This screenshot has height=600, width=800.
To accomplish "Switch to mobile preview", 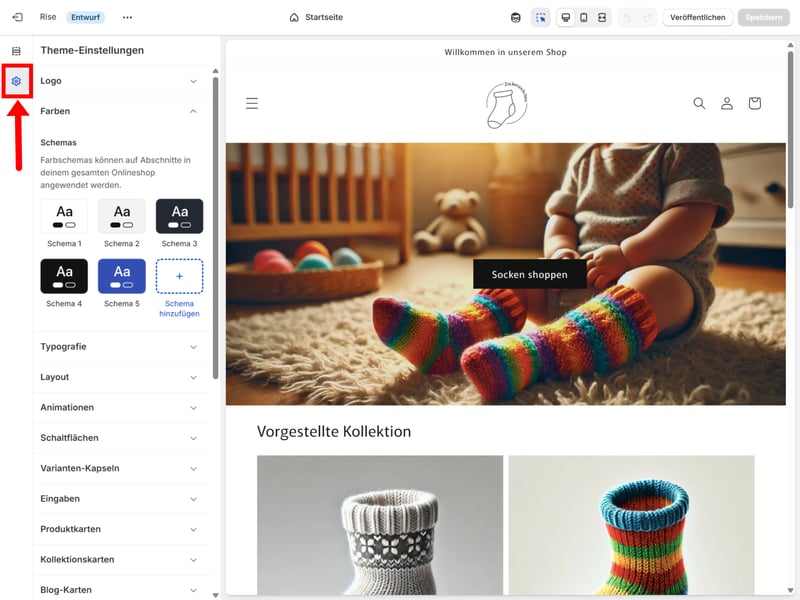I will point(583,17).
